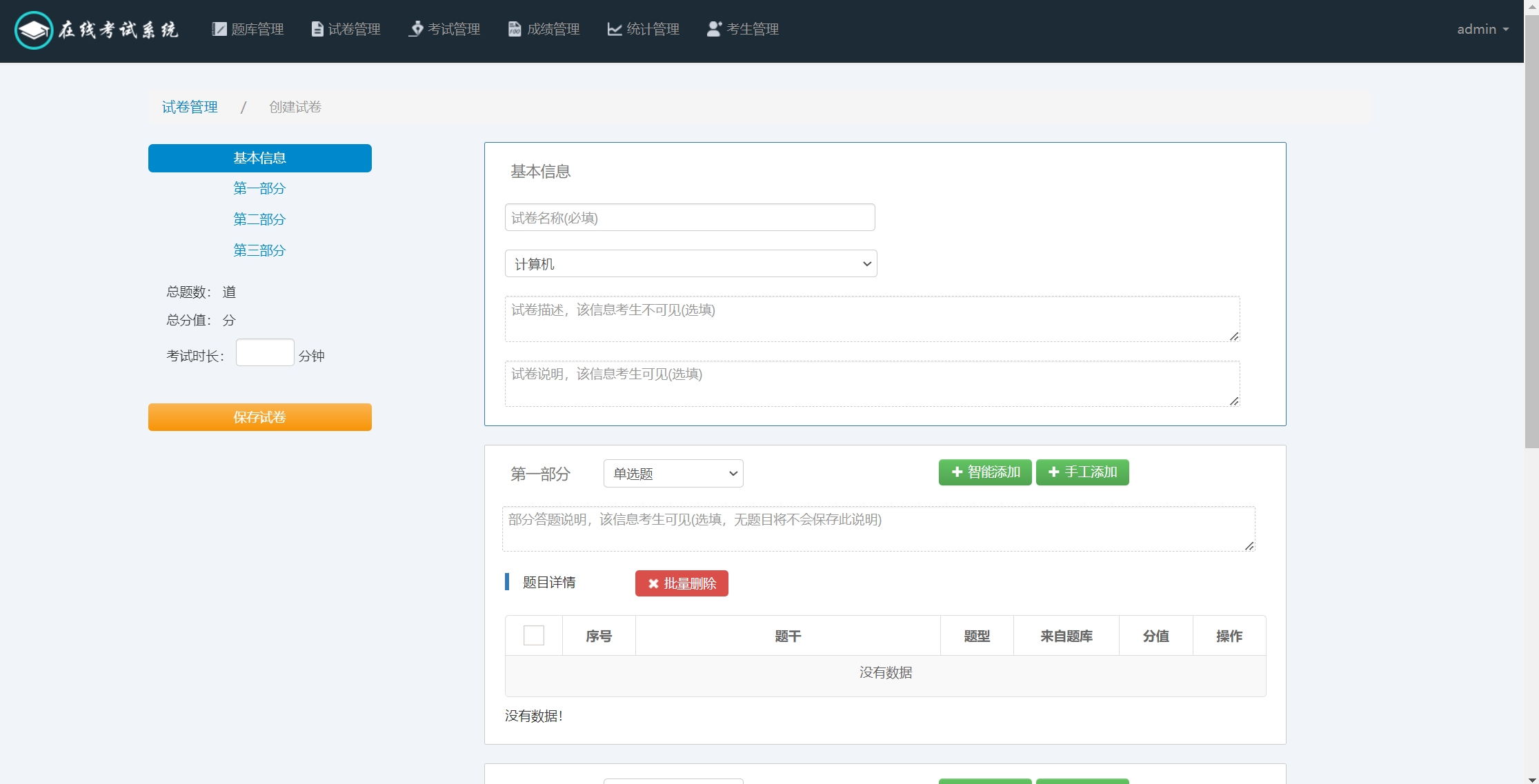1539x784 pixels.
Task: Click the scrollbar down arrow
Action: click(x=1531, y=779)
